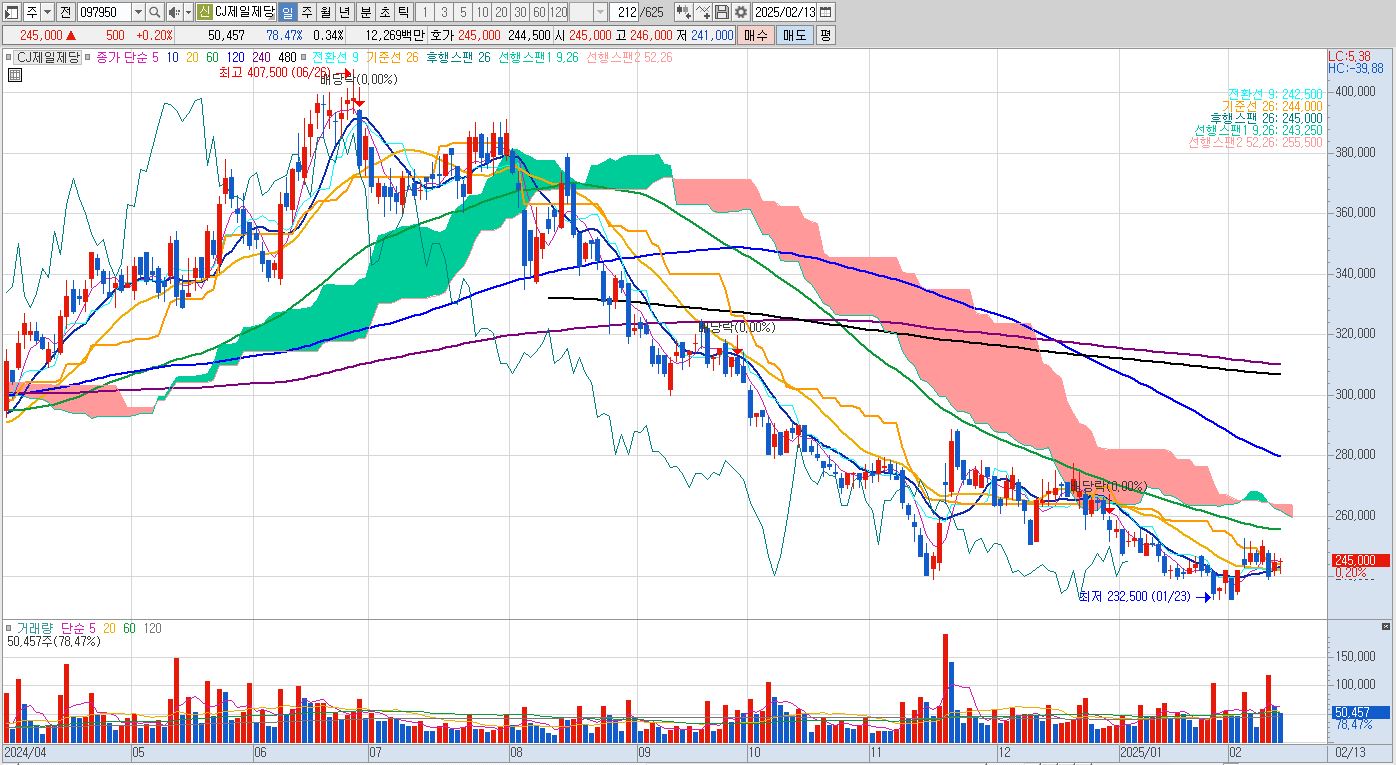Click the continuous lookup icon next to 625
The height and width of the screenshot is (765, 1396).
tap(682, 12)
